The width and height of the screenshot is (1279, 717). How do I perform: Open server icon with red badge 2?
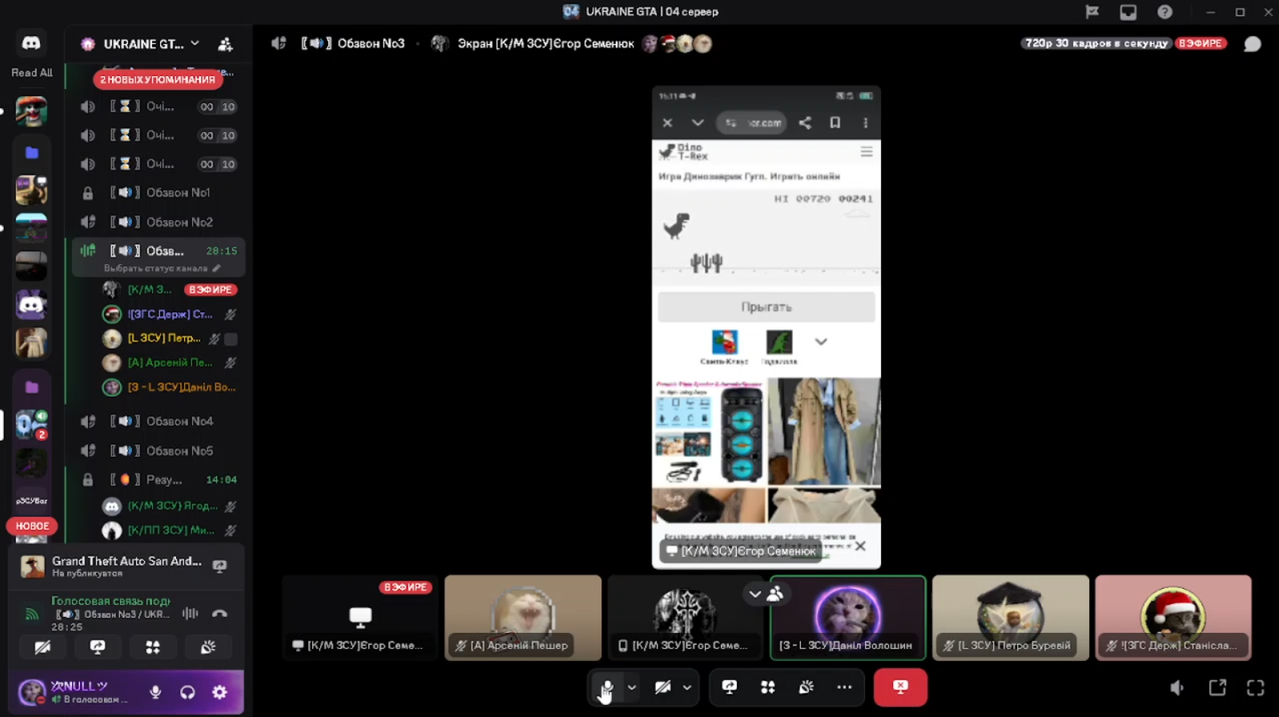pyautogui.click(x=31, y=425)
